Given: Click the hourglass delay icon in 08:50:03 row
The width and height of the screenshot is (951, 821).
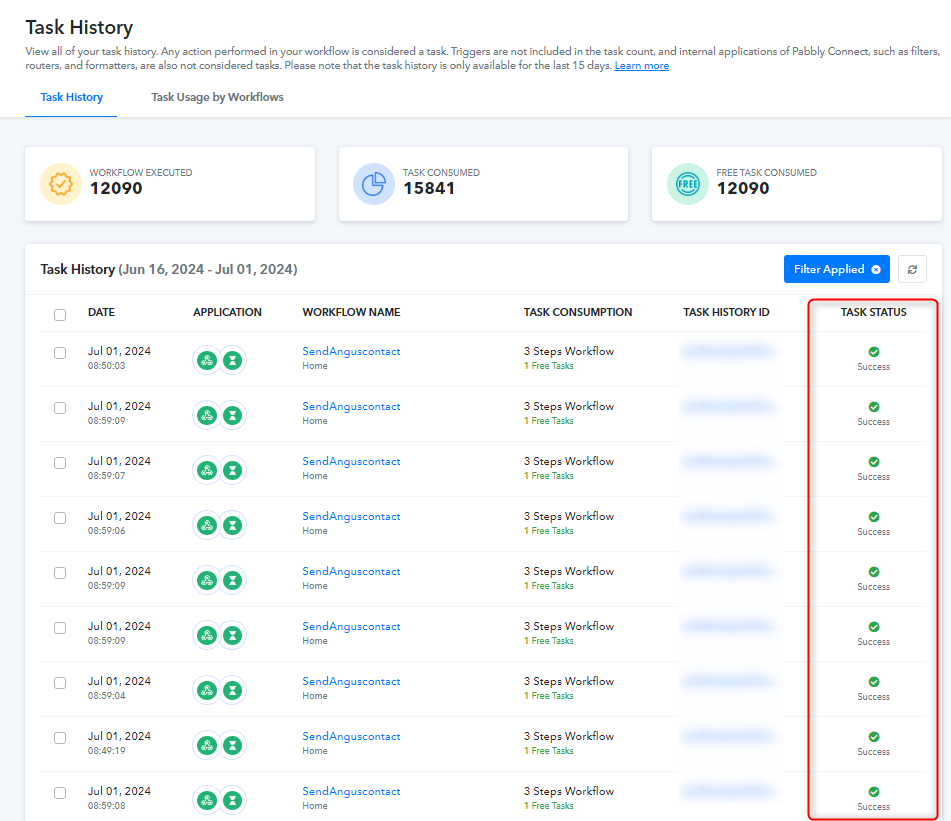Looking at the screenshot, I should coord(232,361).
